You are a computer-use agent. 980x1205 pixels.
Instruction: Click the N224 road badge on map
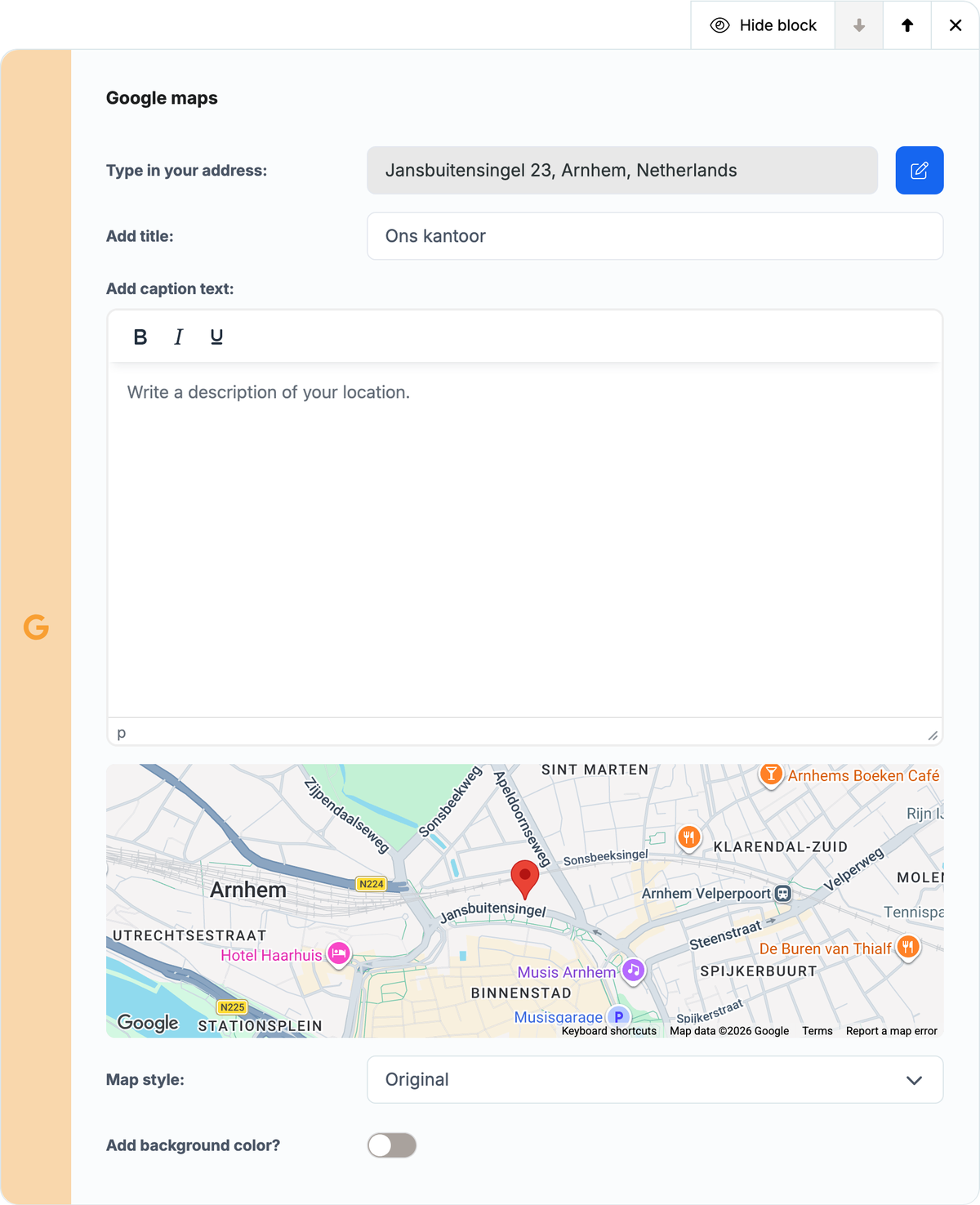click(x=372, y=884)
